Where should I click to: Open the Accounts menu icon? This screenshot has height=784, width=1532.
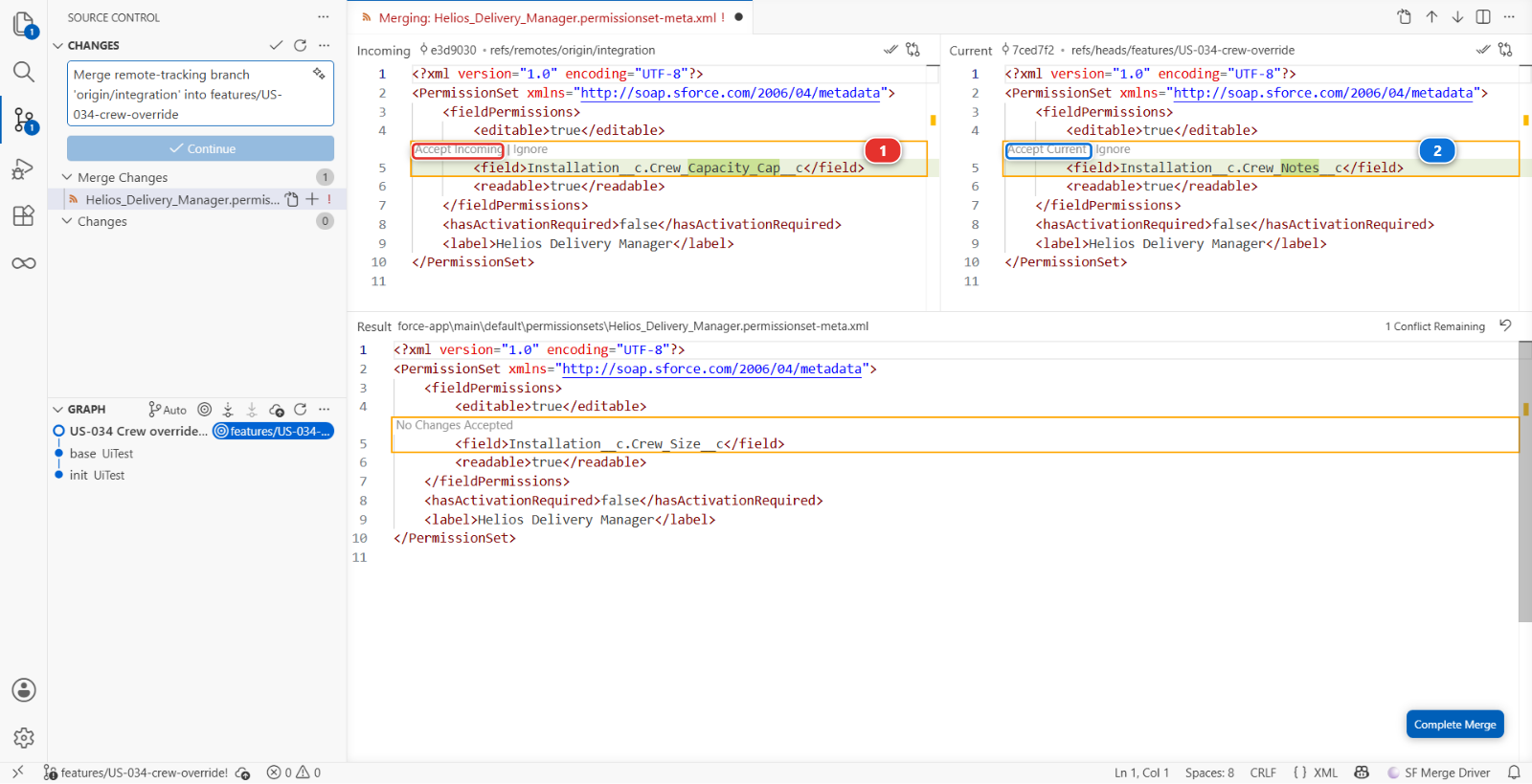click(x=24, y=690)
